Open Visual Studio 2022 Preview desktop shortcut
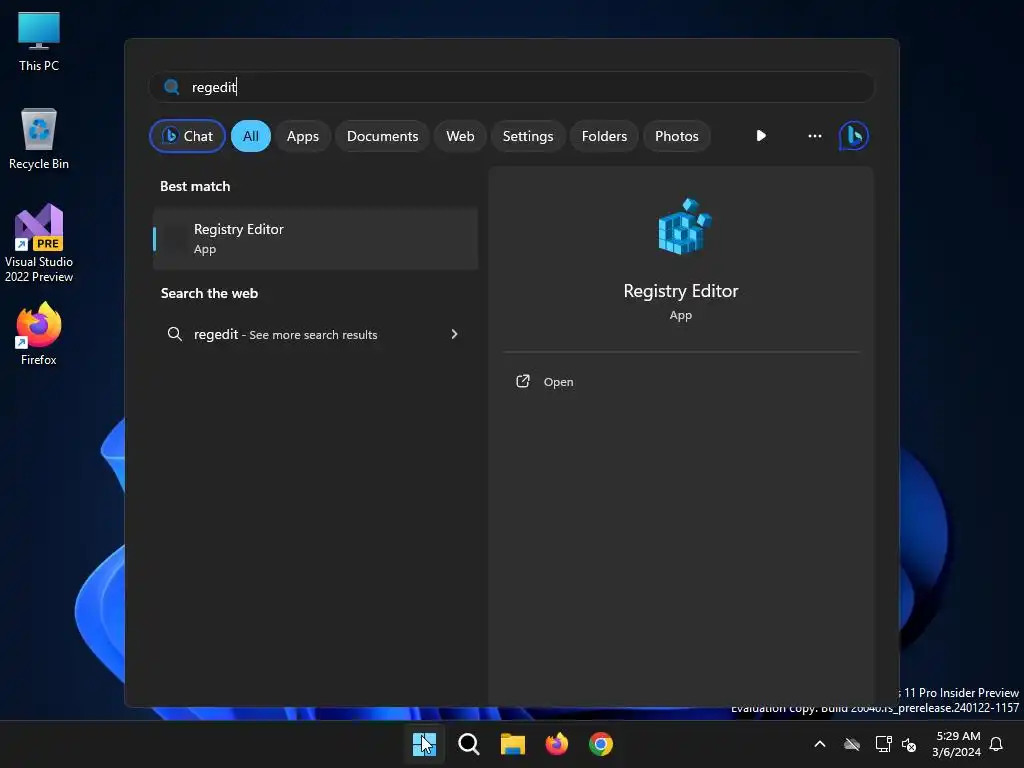Viewport: 1024px width, 768px height. click(39, 243)
